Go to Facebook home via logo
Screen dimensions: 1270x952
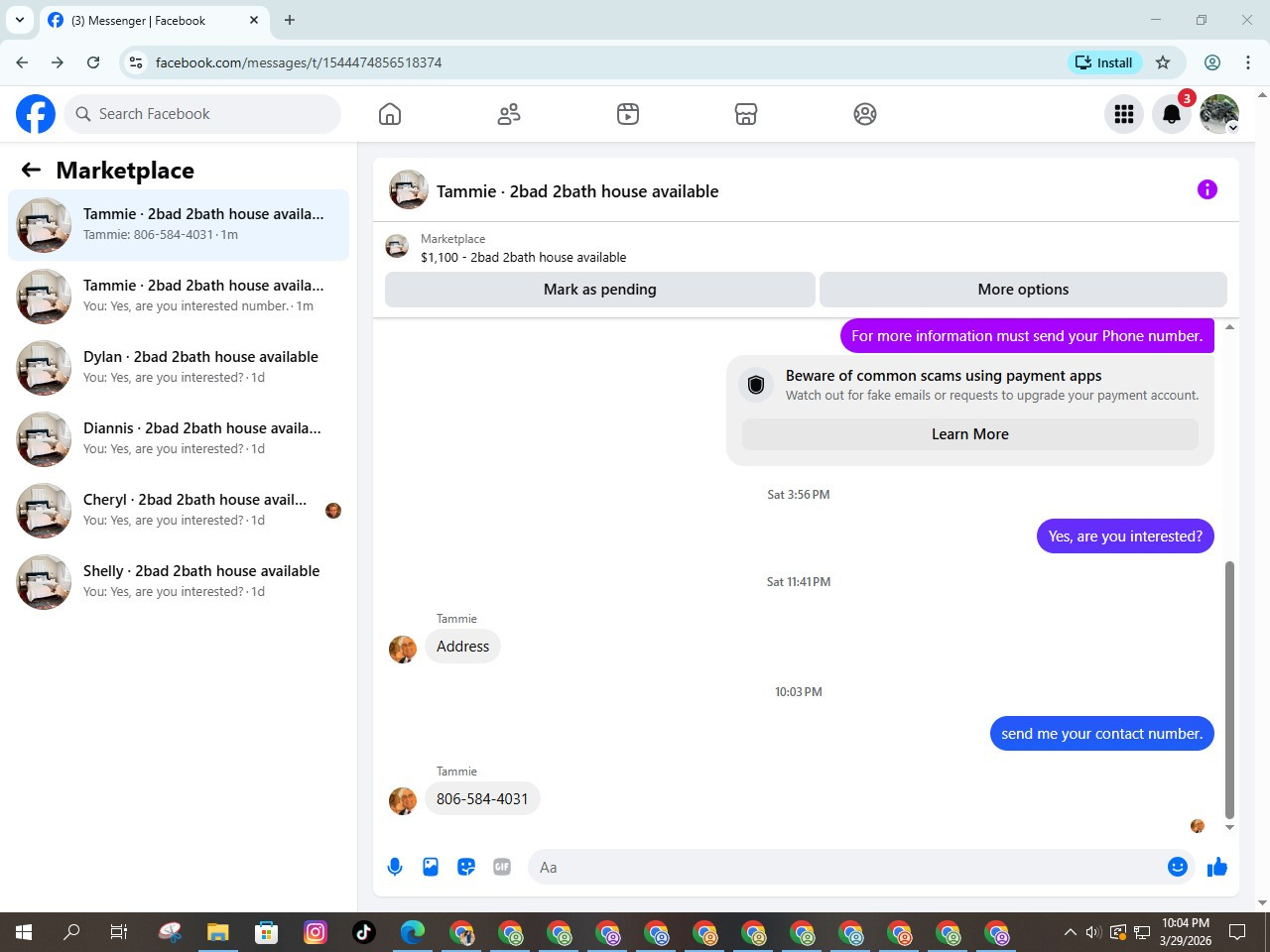(x=36, y=114)
